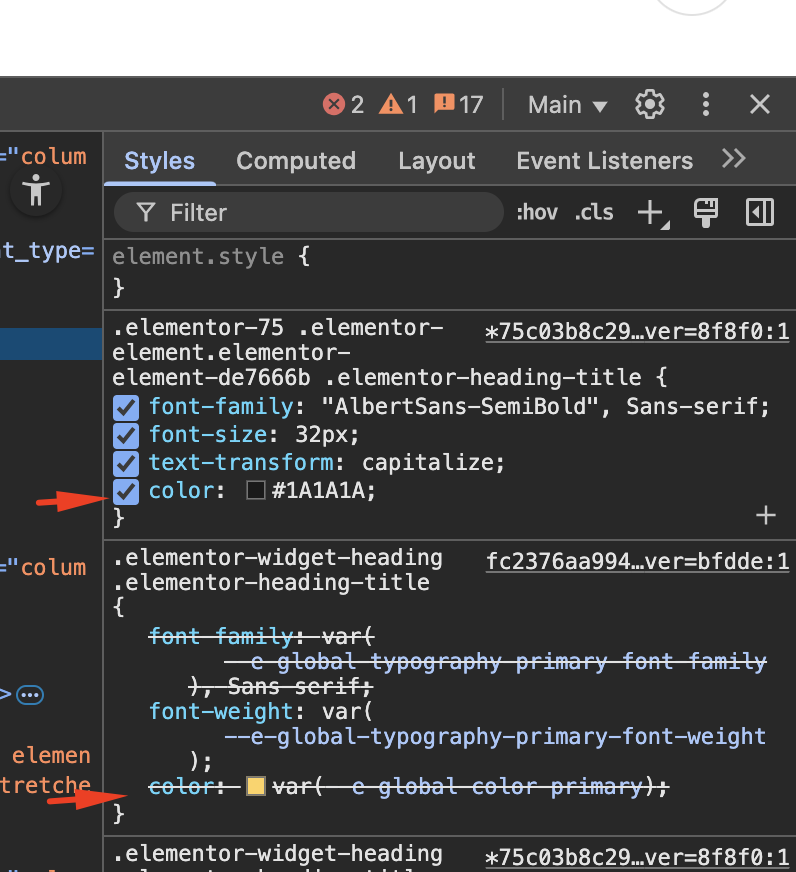Switch to the Styles tab
796x872 pixels.
(x=160, y=161)
